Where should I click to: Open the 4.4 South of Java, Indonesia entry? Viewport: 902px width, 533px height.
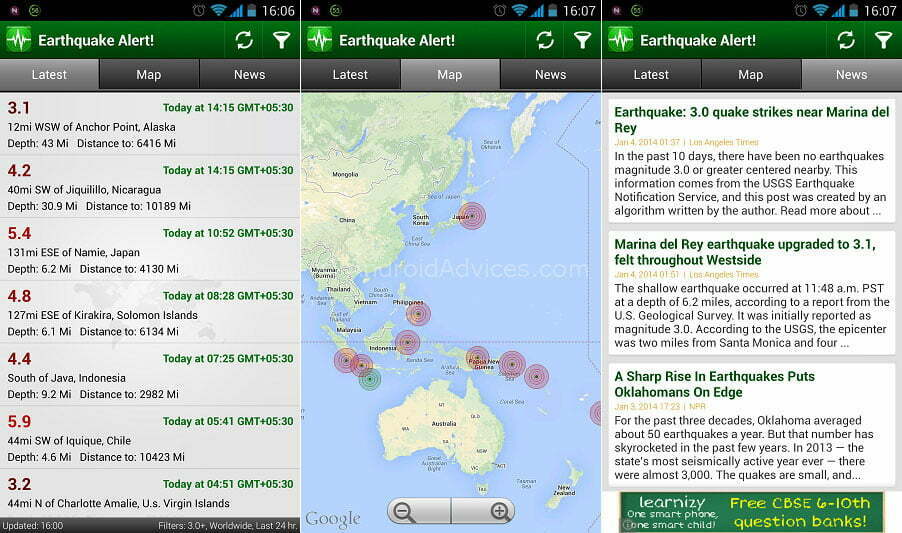coord(150,375)
